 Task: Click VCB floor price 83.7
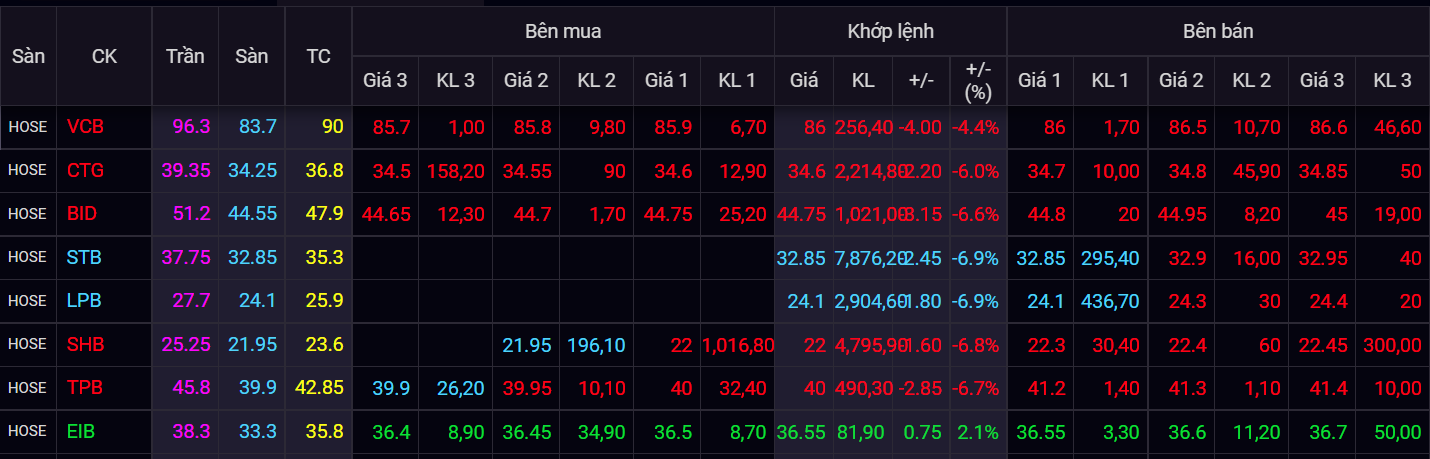tap(258, 127)
